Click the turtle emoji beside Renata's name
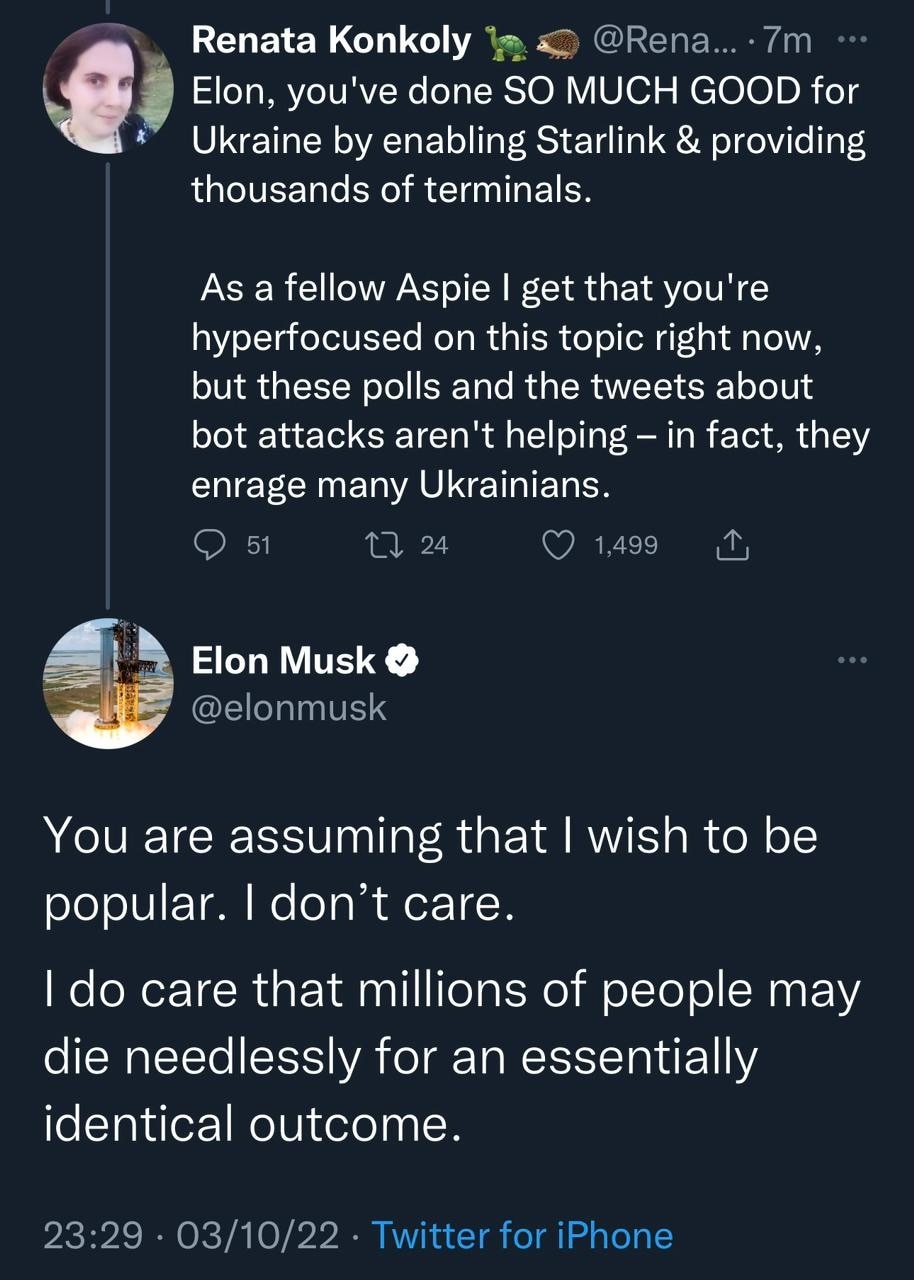The image size is (914, 1280). tap(503, 43)
